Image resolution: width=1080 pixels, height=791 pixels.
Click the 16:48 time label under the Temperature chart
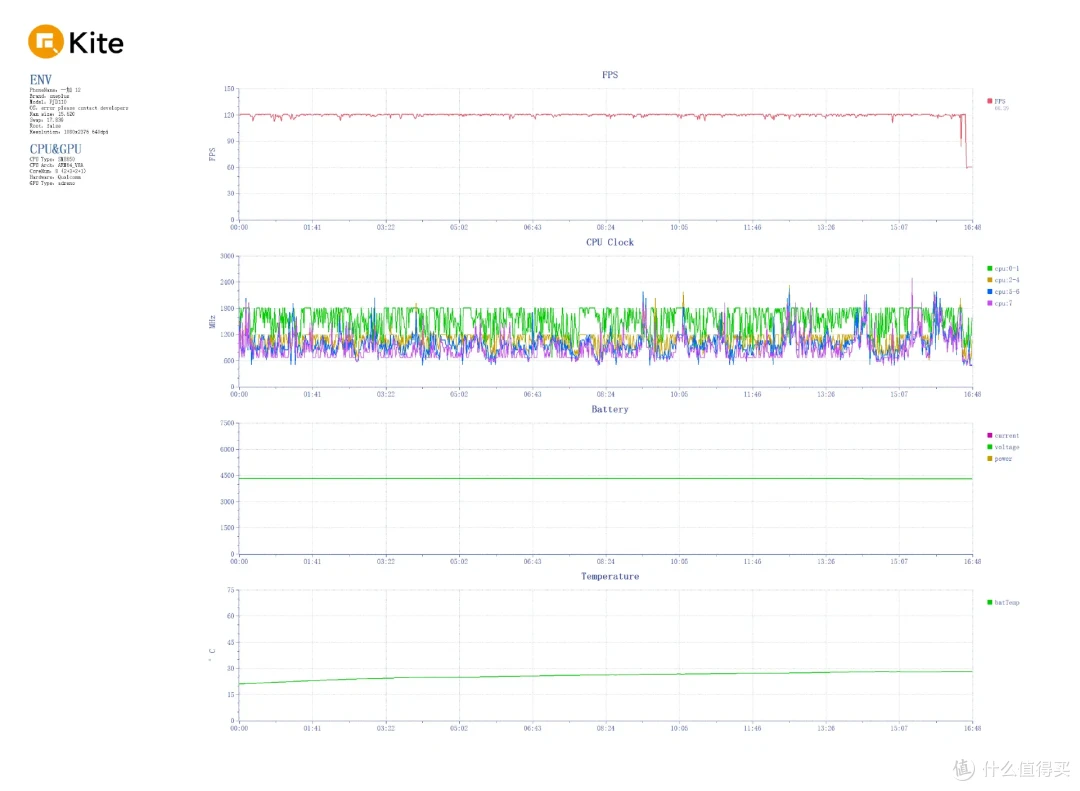pyautogui.click(x=972, y=728)
